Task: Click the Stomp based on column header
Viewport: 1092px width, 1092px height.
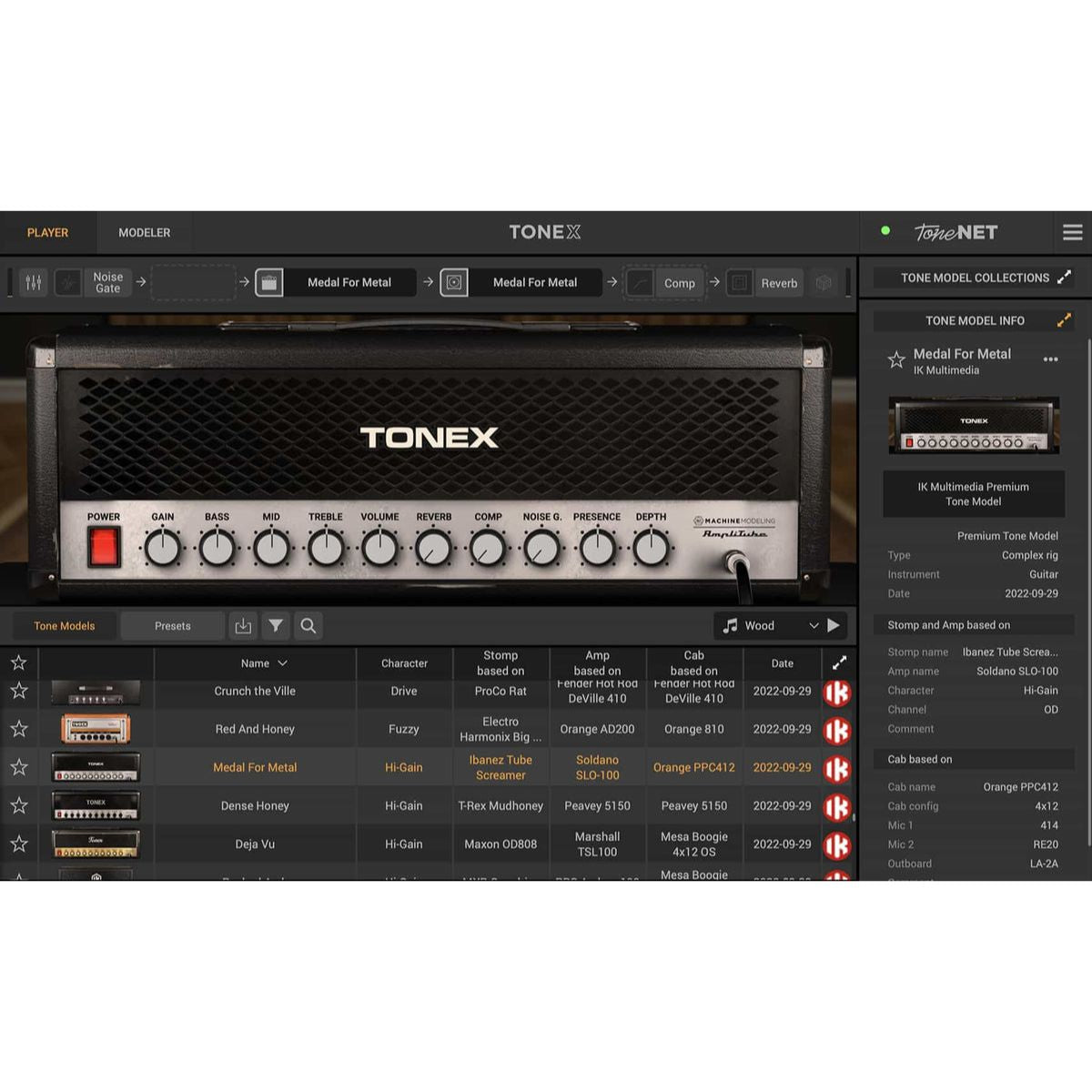Action: [500, 663]
